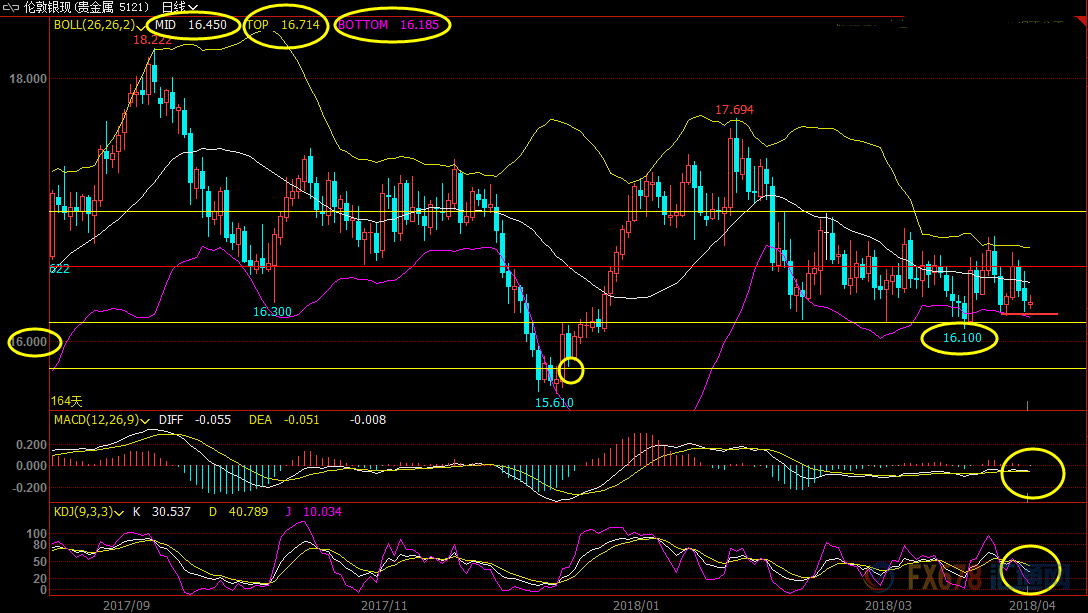Click the 2017/09 date axis label
This screenshot has height=613, width=1088.
(x=126, y=605)
